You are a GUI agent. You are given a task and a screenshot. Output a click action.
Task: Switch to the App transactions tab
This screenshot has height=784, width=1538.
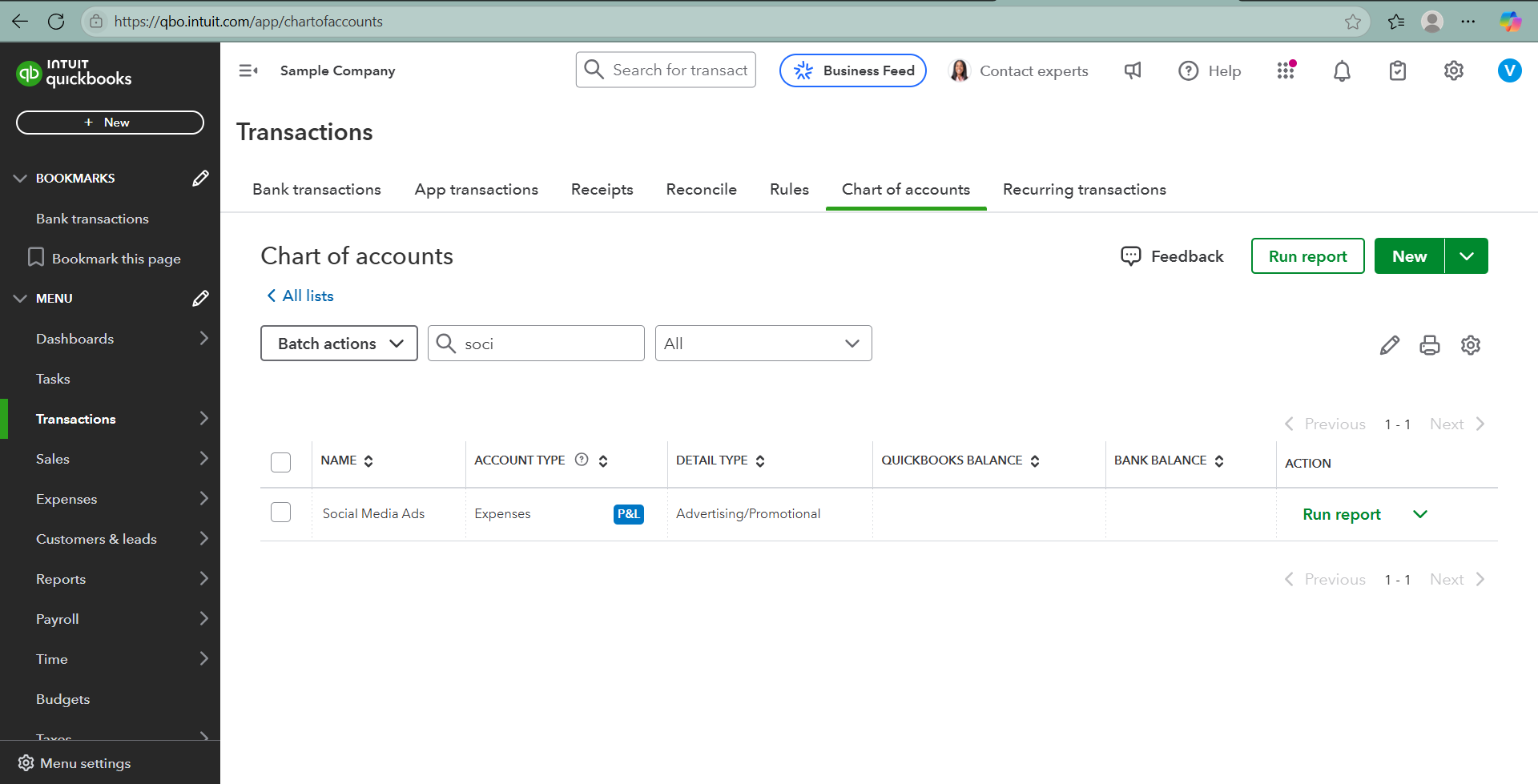(477, 190)
